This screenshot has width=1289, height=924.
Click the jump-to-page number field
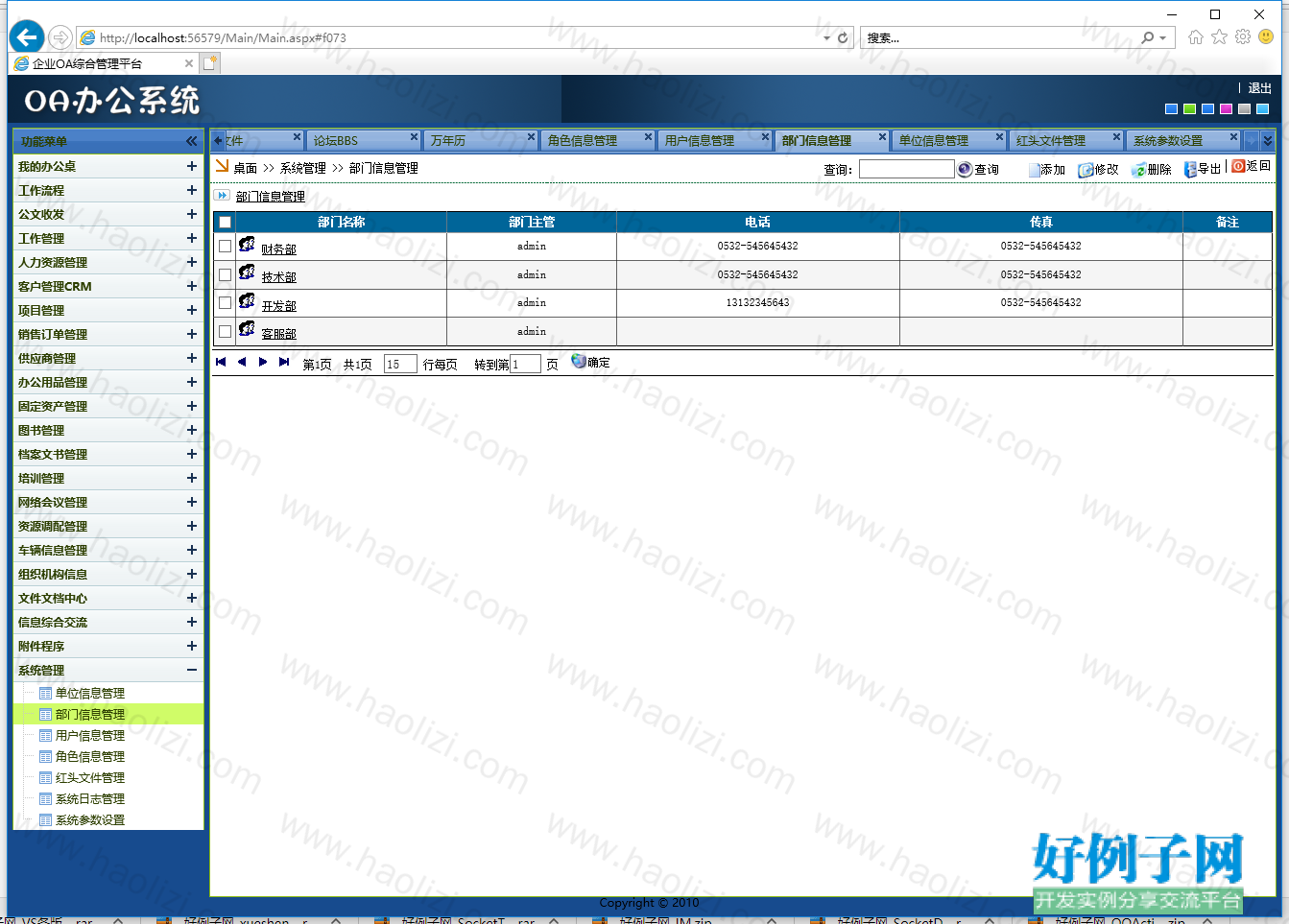(525, 364)
